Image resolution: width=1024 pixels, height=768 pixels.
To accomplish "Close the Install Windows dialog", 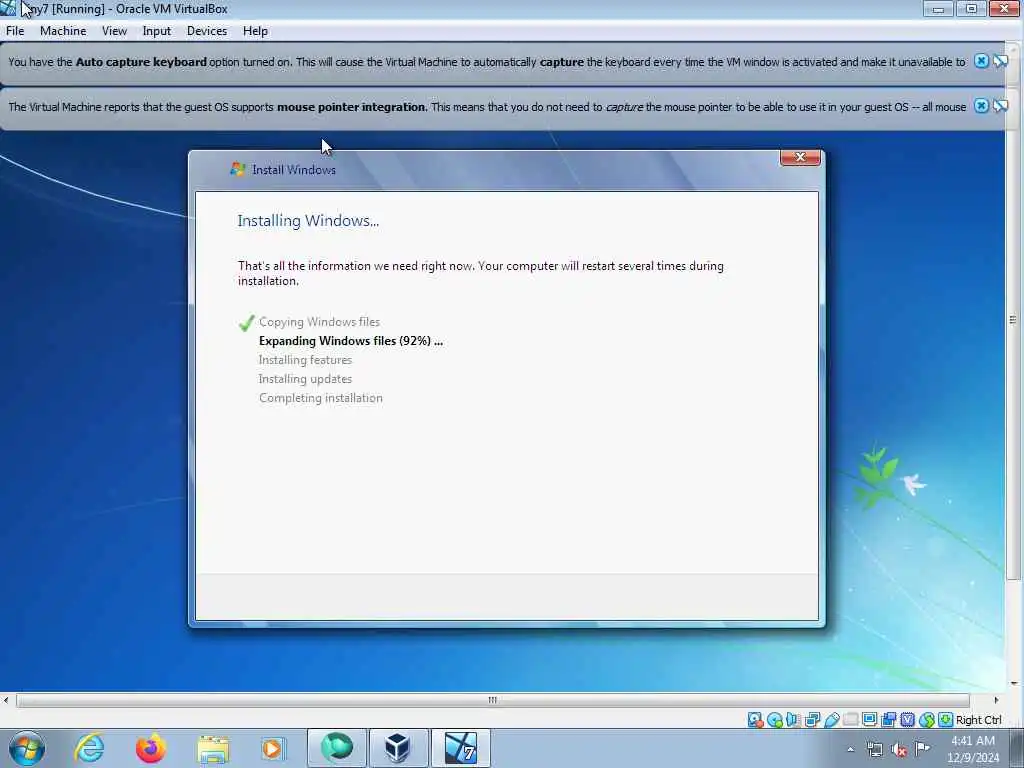I will (x=800, y=157).
